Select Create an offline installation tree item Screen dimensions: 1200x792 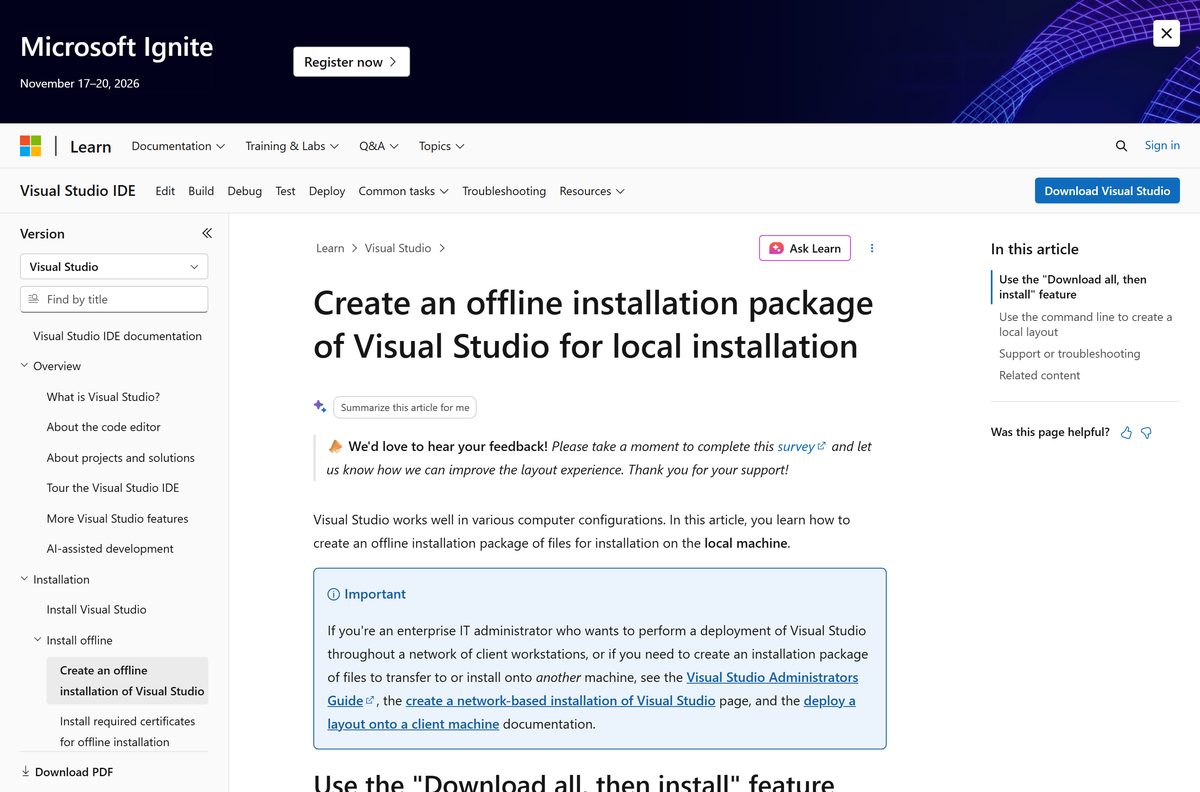[127, 681]
